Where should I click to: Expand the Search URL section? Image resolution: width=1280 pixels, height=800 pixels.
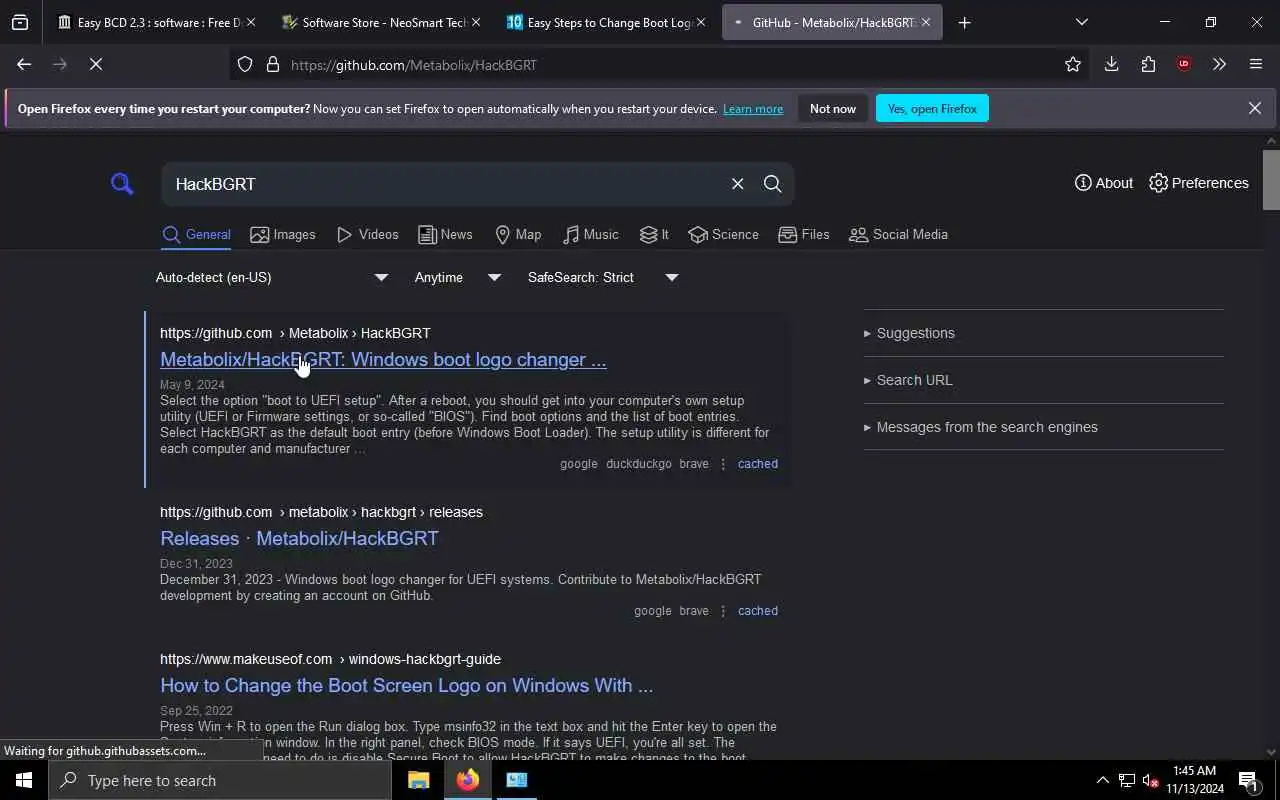coord(908,380)
